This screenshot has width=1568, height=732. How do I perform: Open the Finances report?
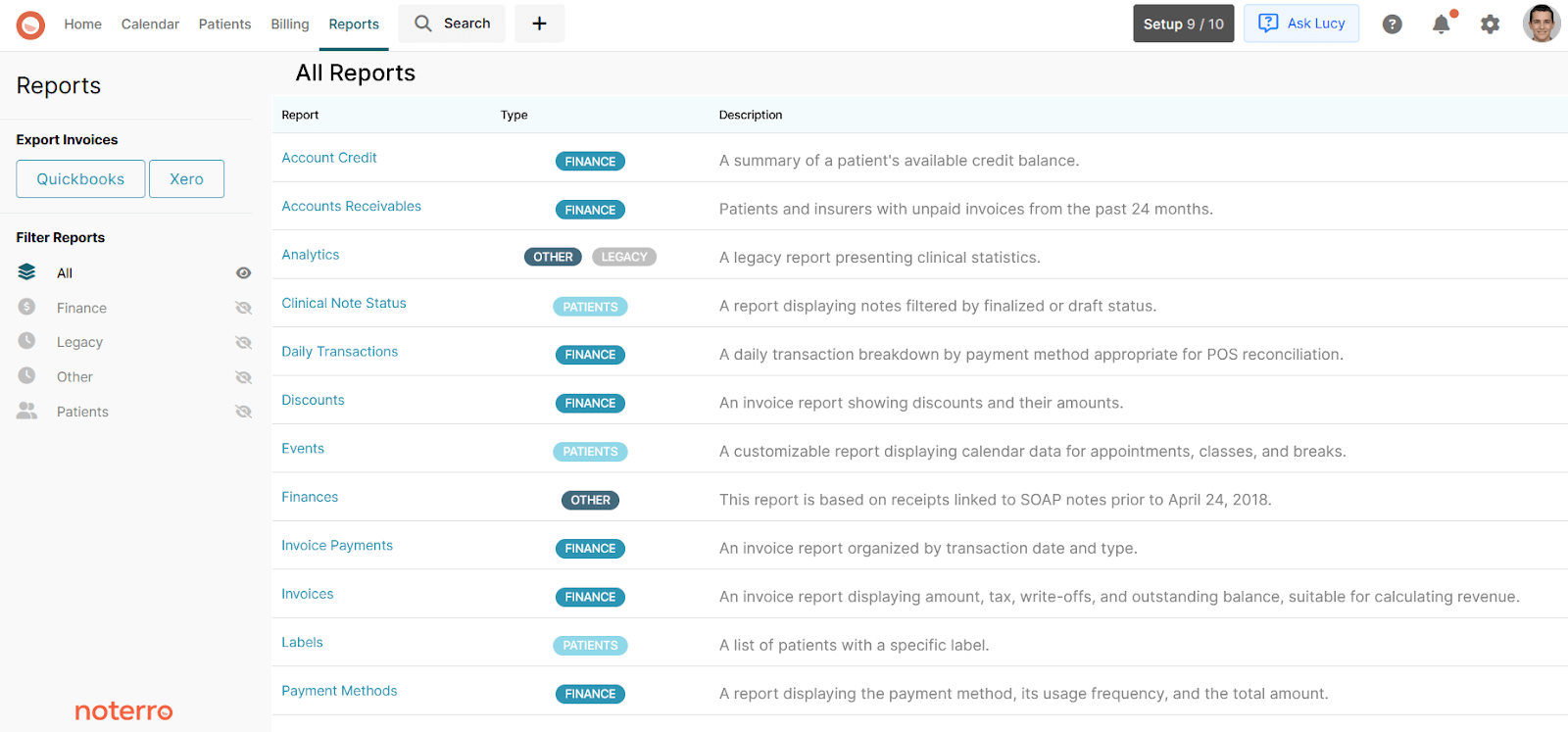click(310, 497)
